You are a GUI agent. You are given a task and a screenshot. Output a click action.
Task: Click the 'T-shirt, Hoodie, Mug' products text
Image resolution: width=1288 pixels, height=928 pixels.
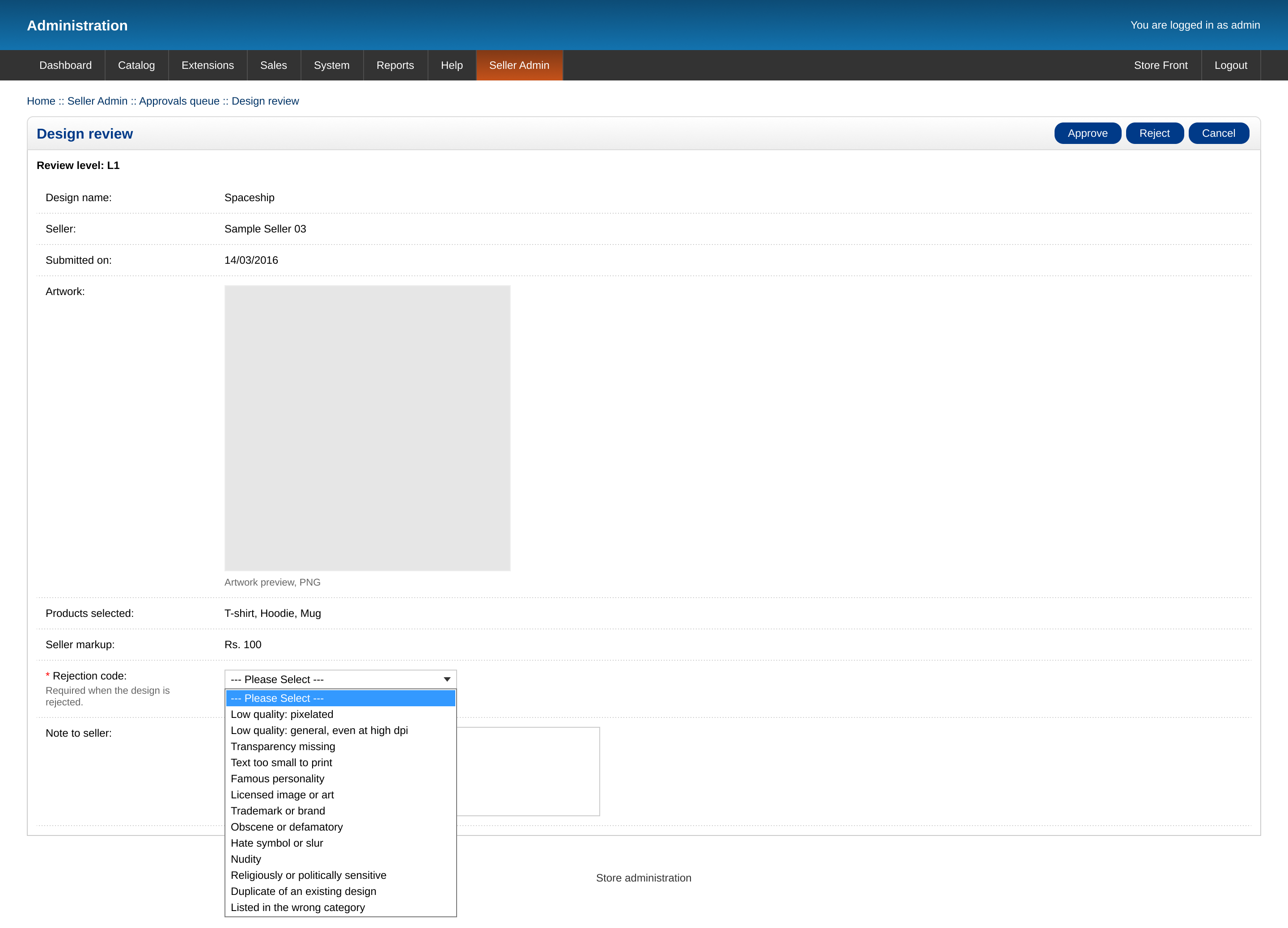(x=273, y=613)
